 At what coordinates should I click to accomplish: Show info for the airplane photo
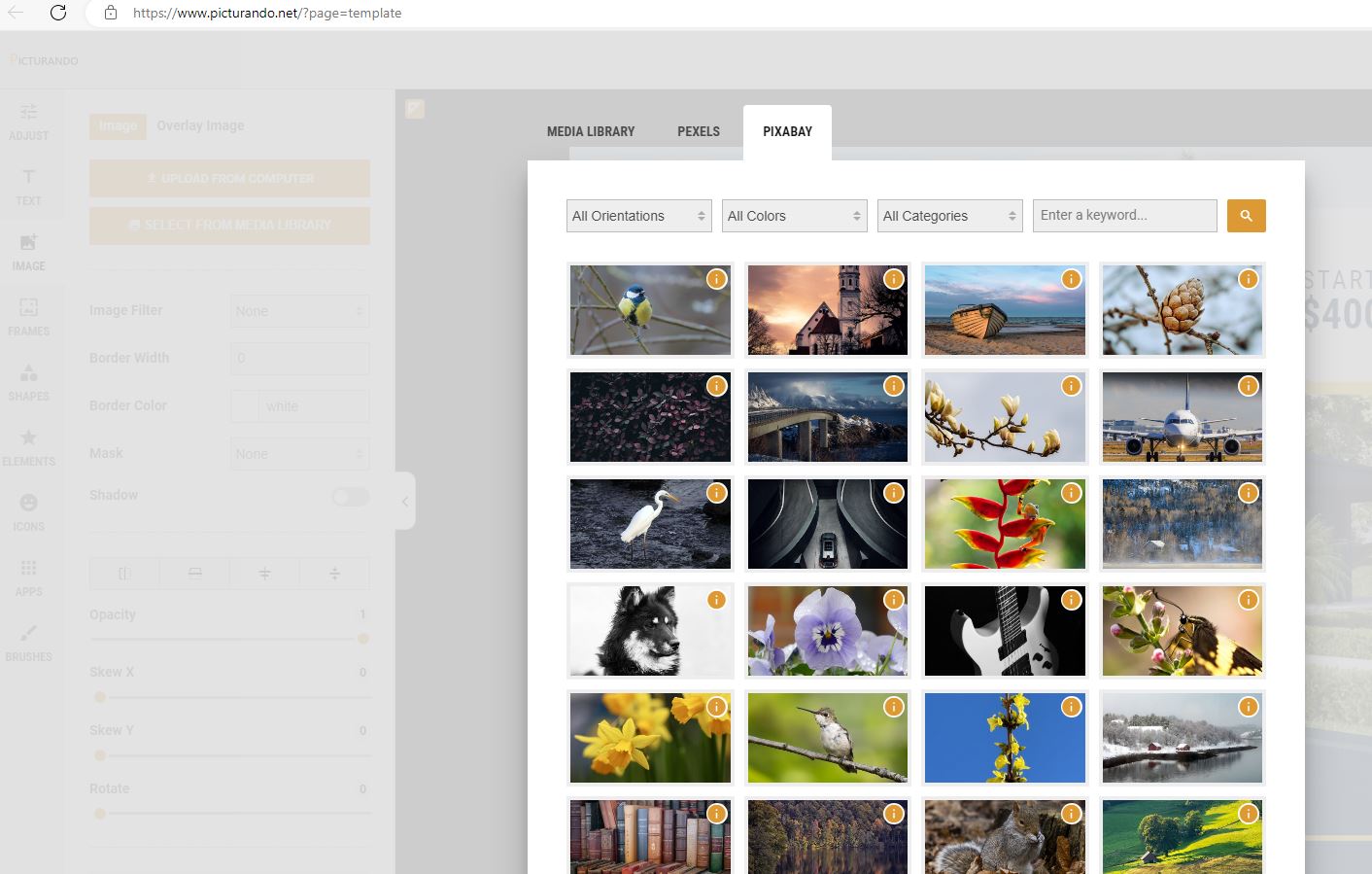coord(1249,386)
